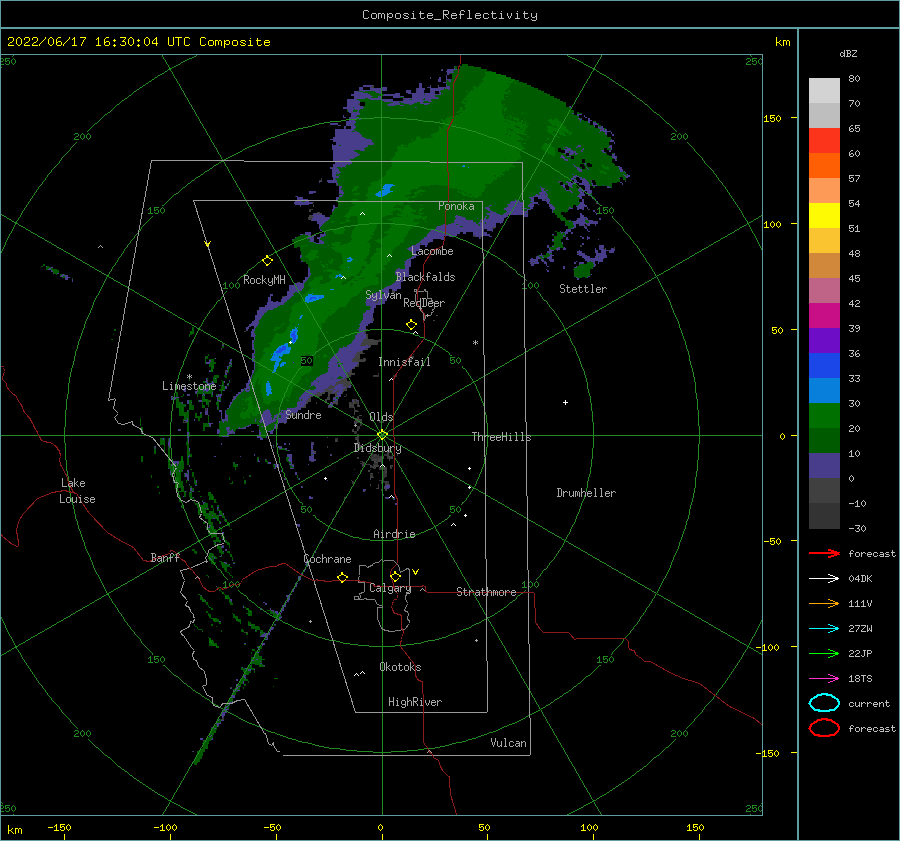Click the green 20 dBZ color swatch

[x=824, y=416]
